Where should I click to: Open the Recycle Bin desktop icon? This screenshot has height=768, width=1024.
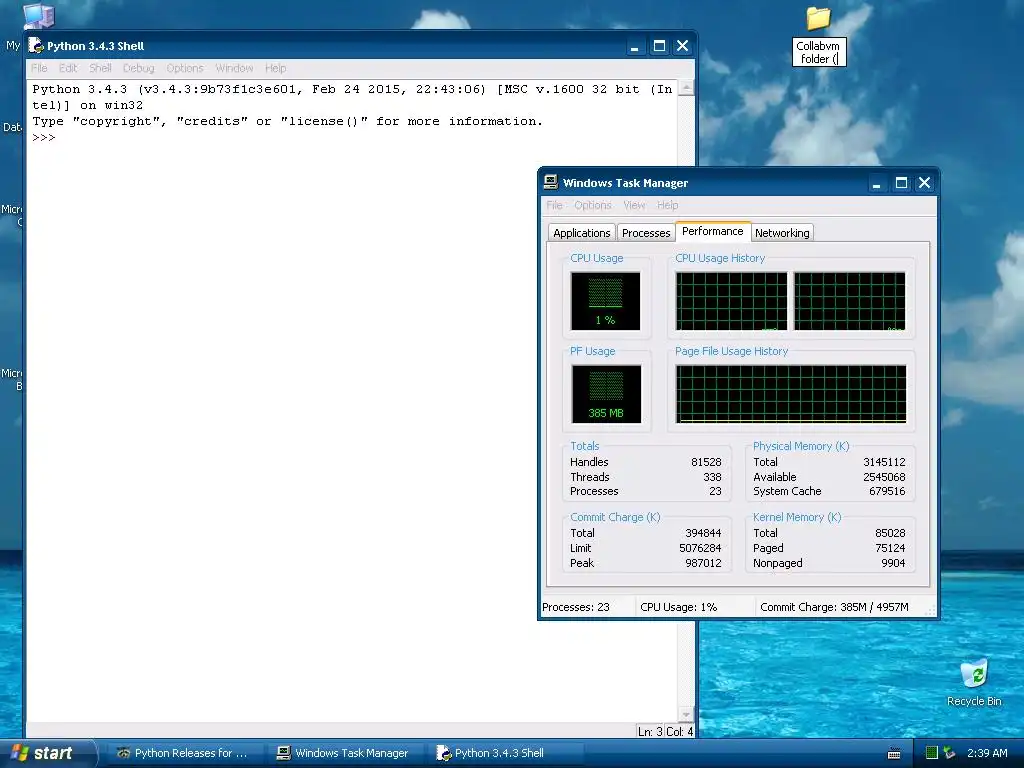[974, 674]
